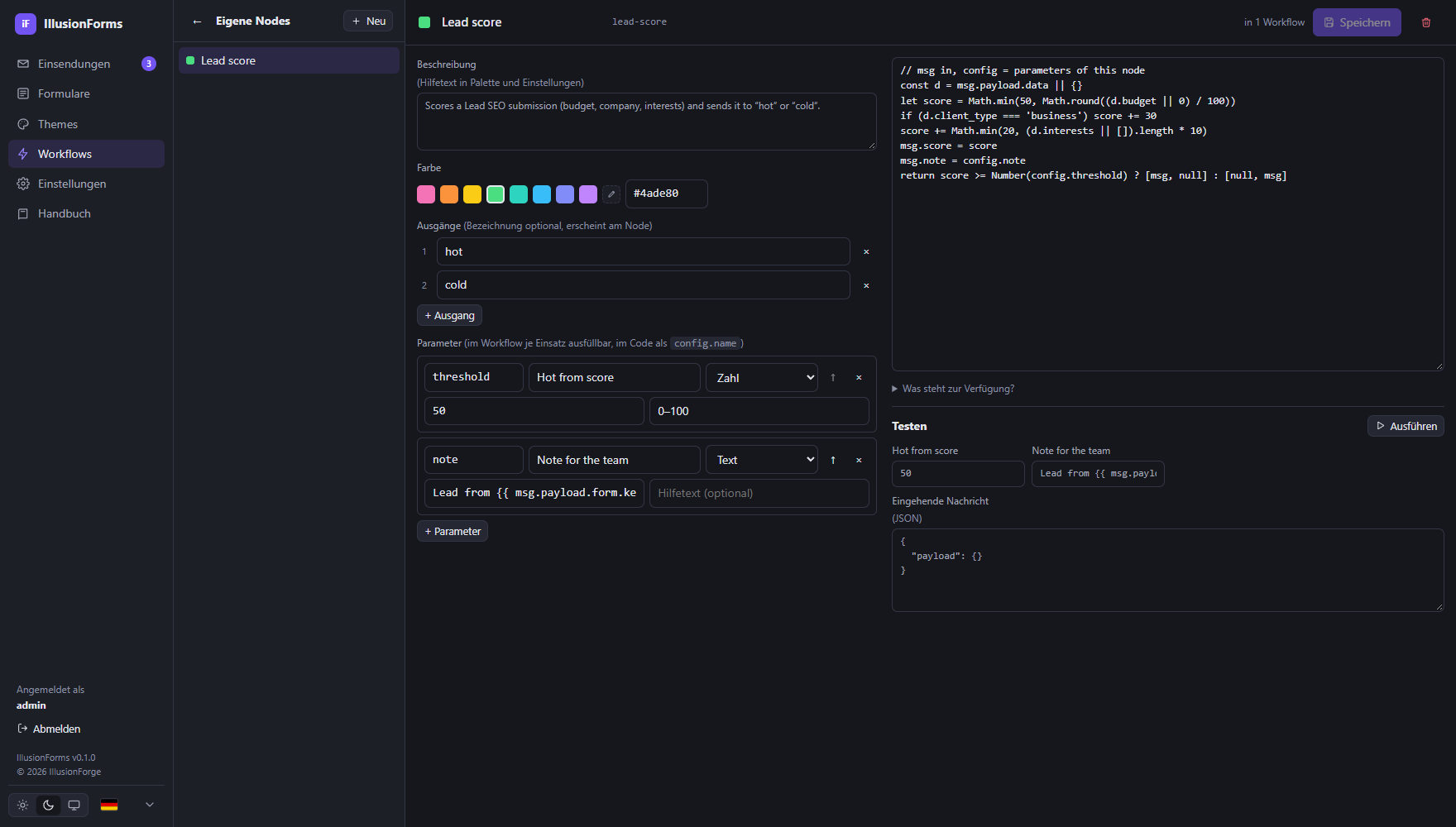Click the German flag language icon
The width and height of the screenshot is (1456, 827).
[x=109, y=805]
